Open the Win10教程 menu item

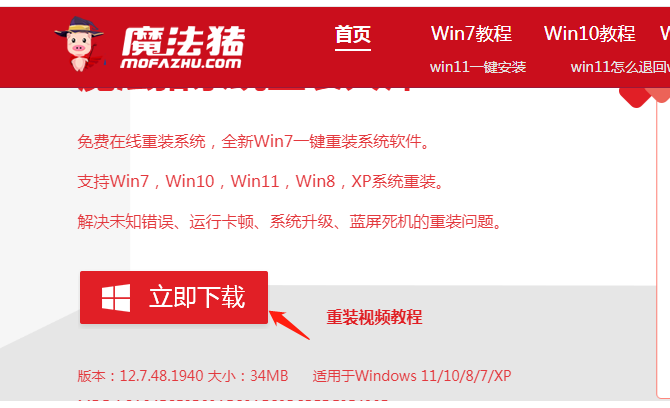pos(590,34)
